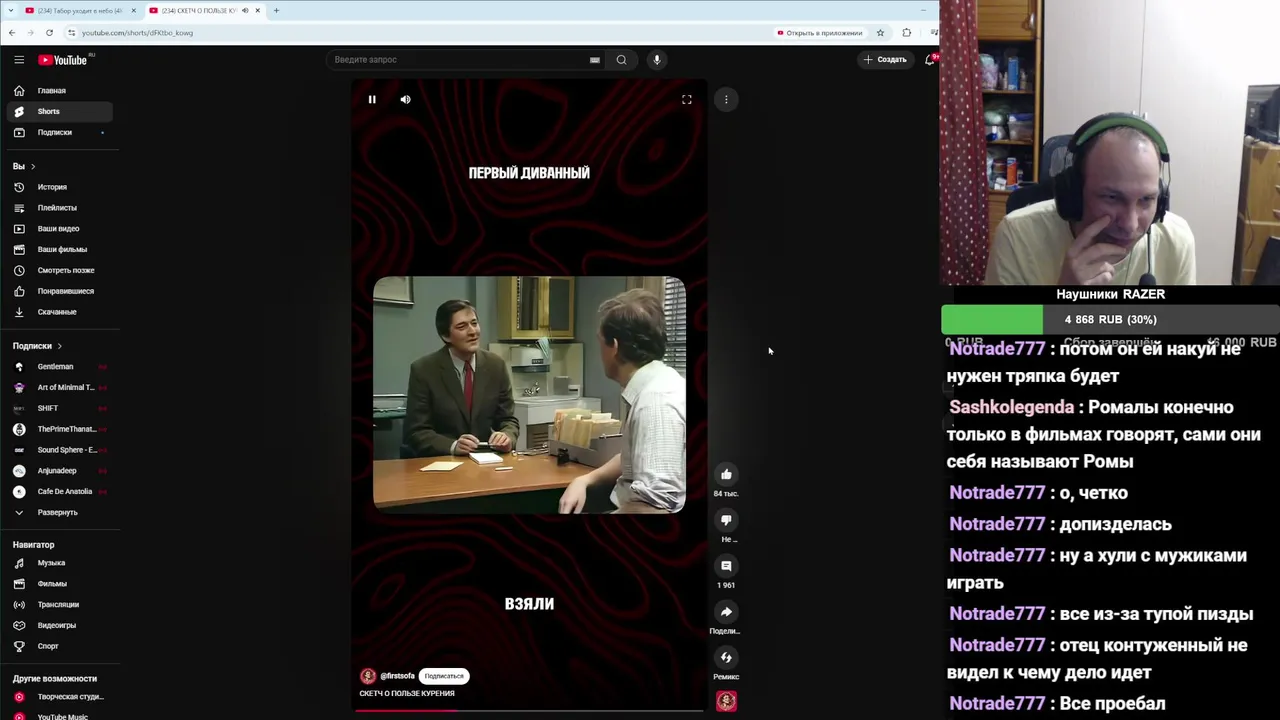Image resolution: width=1280 pixels, height=720 pixels.
Task: Open Спорт in Навигатор
Action: tap(60, 646)
